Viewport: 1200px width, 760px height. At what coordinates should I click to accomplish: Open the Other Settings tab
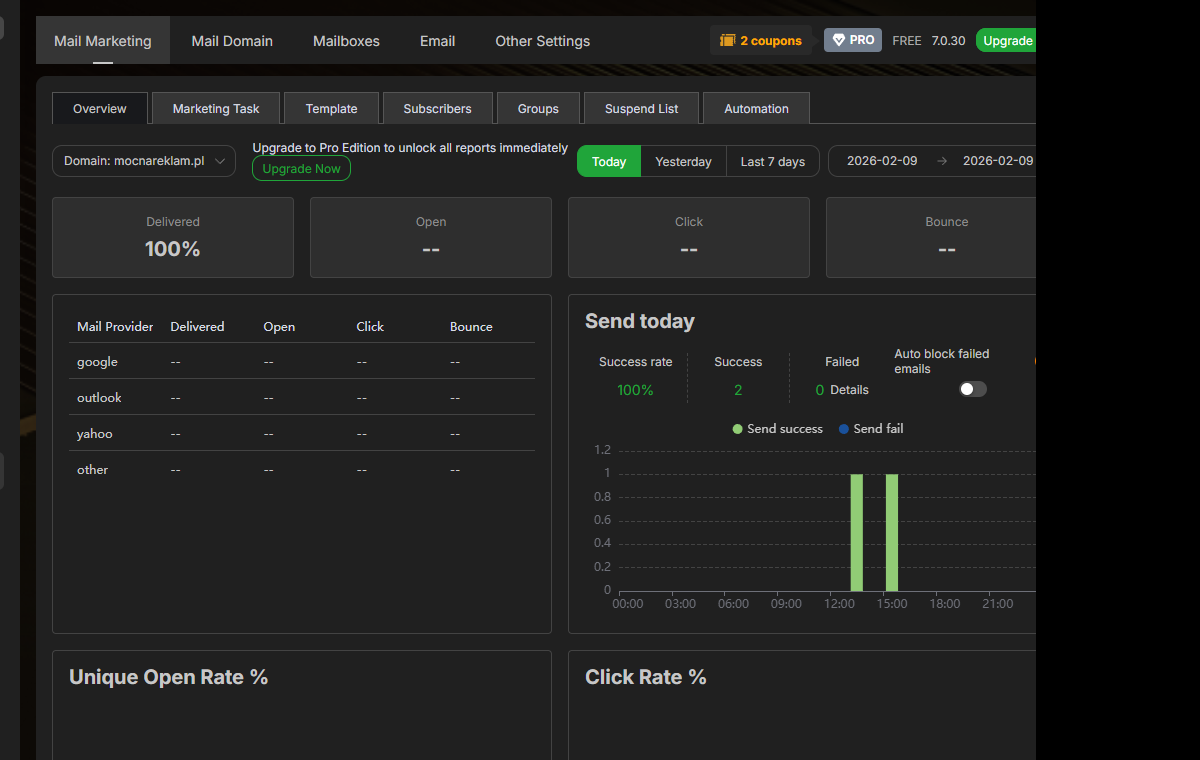542,41
